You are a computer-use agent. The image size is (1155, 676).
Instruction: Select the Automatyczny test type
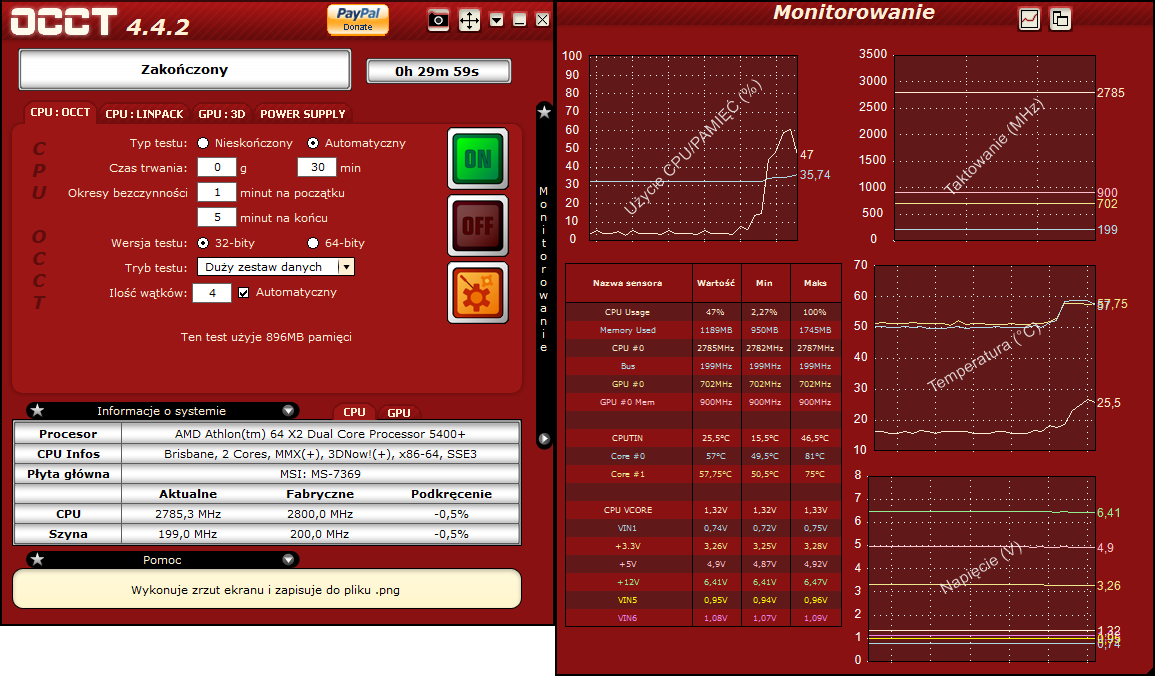[x=313, y=143]
